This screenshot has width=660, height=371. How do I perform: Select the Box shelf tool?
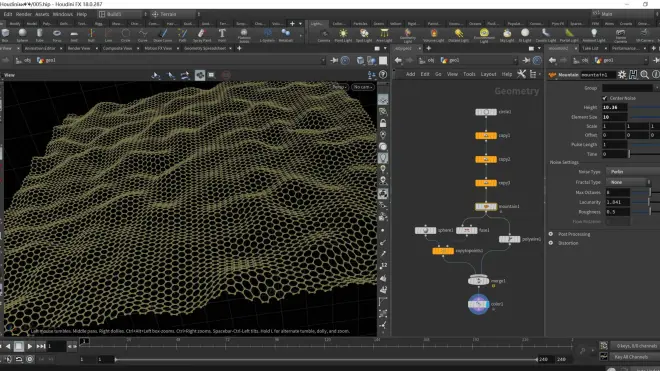pos(5,35)
